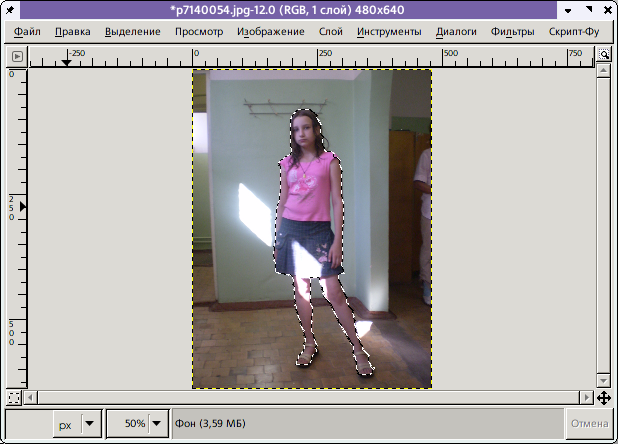Click the window menu icon in title bar
This screenshot has width=618, height=444.
click(x=12, y=9)
